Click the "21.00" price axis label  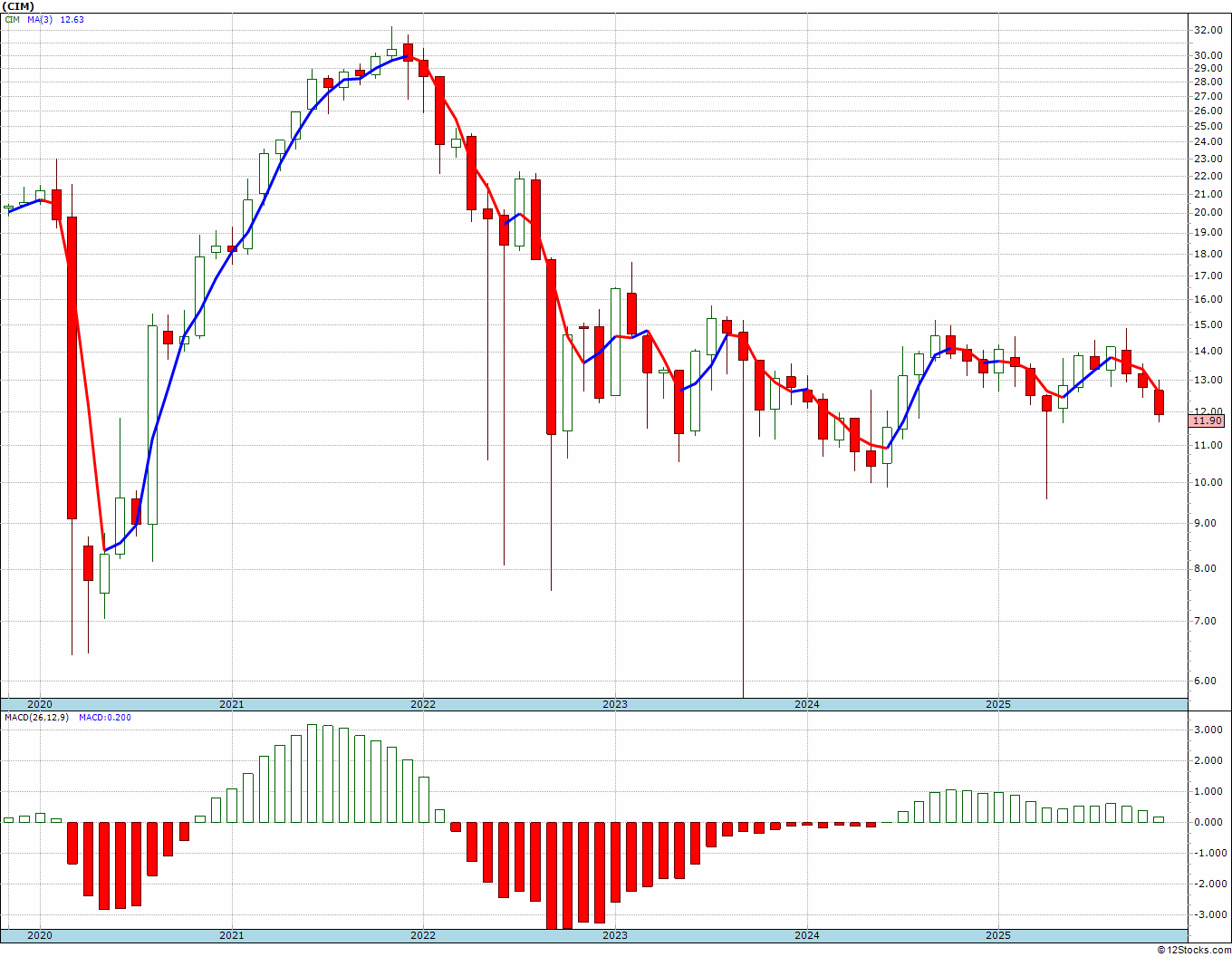click(1208, 194)
